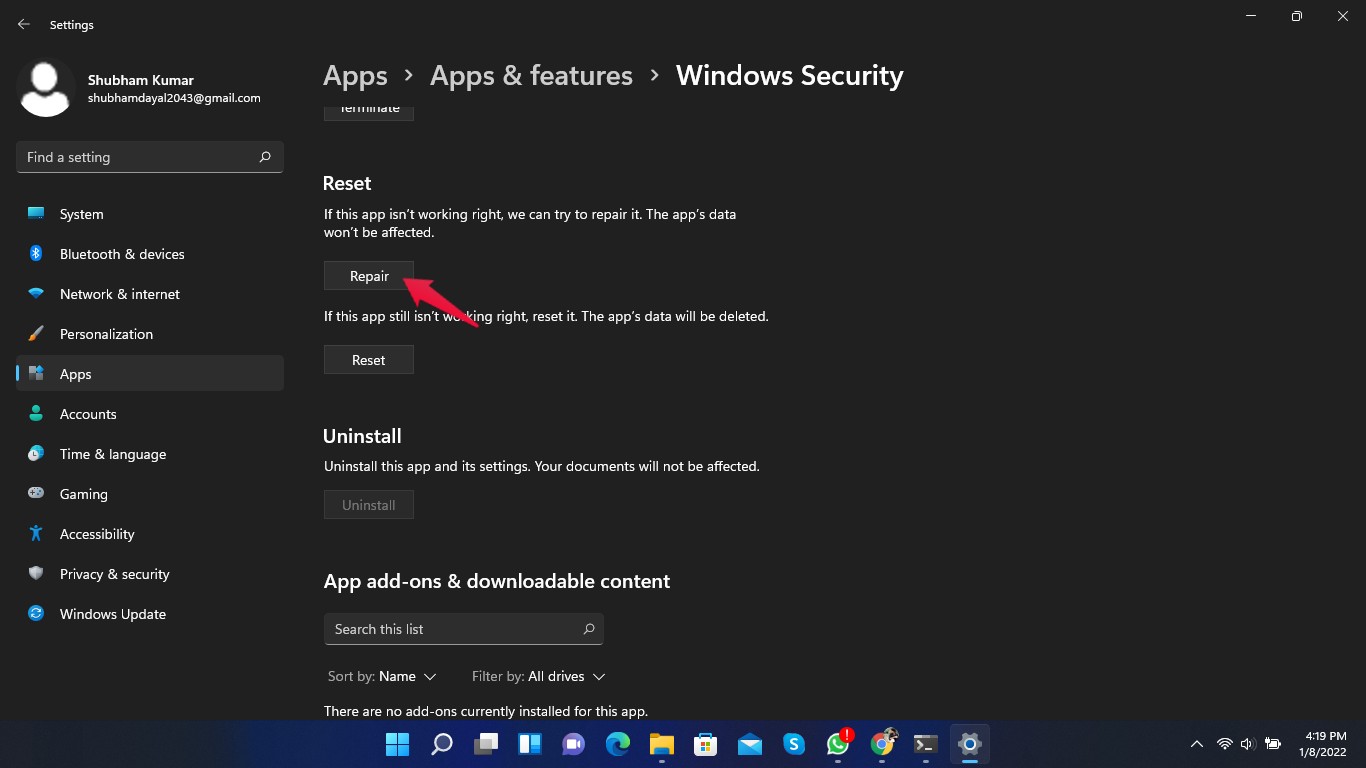The image size is (1366, 768).
Task: Click the System icon in sidebar
Action: pyautogui.click(x=36, y=214)
